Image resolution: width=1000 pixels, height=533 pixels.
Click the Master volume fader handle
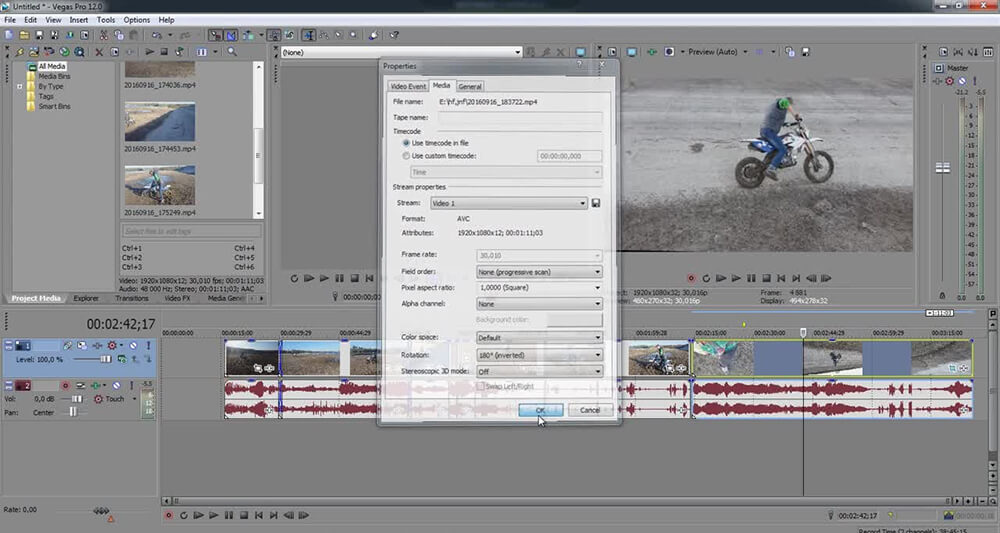[x=943, y=168]
